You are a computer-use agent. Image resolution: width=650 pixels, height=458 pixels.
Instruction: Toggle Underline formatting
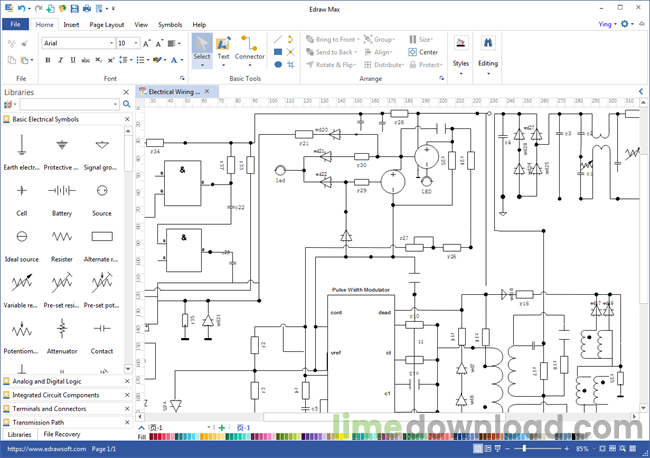pyautogui.click(x=73, y=60)
